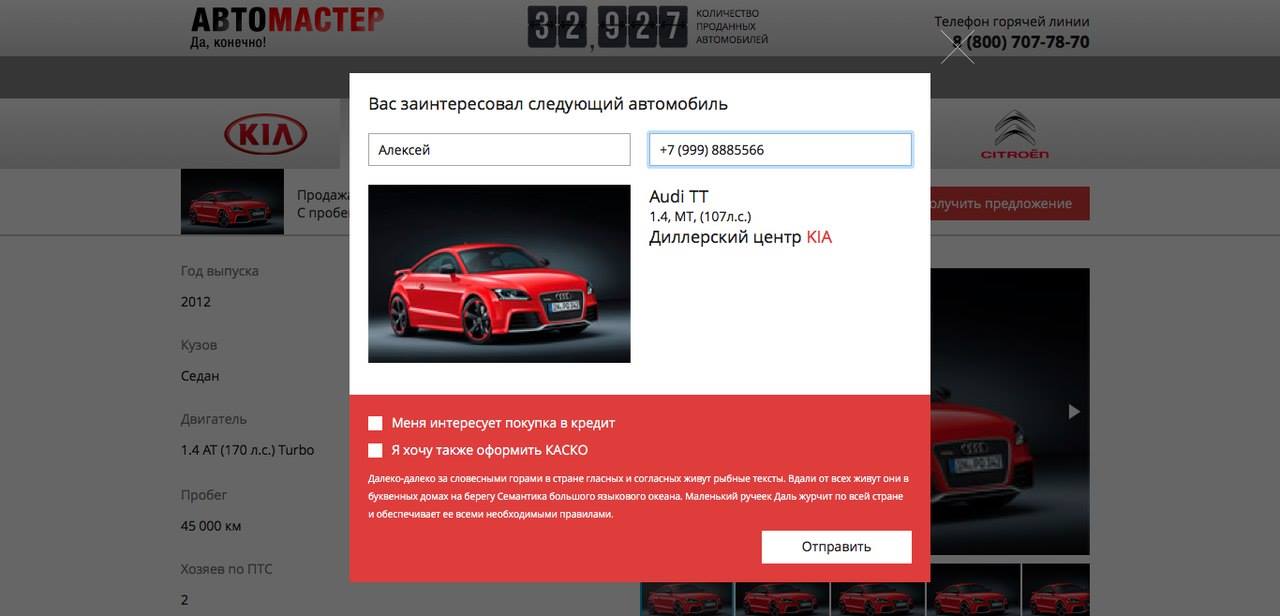Screen dimensions: 1280x616
Task: Select the small car thumbnail beside Продажа text
Action: pyautogui.click(x=232, y=201)
